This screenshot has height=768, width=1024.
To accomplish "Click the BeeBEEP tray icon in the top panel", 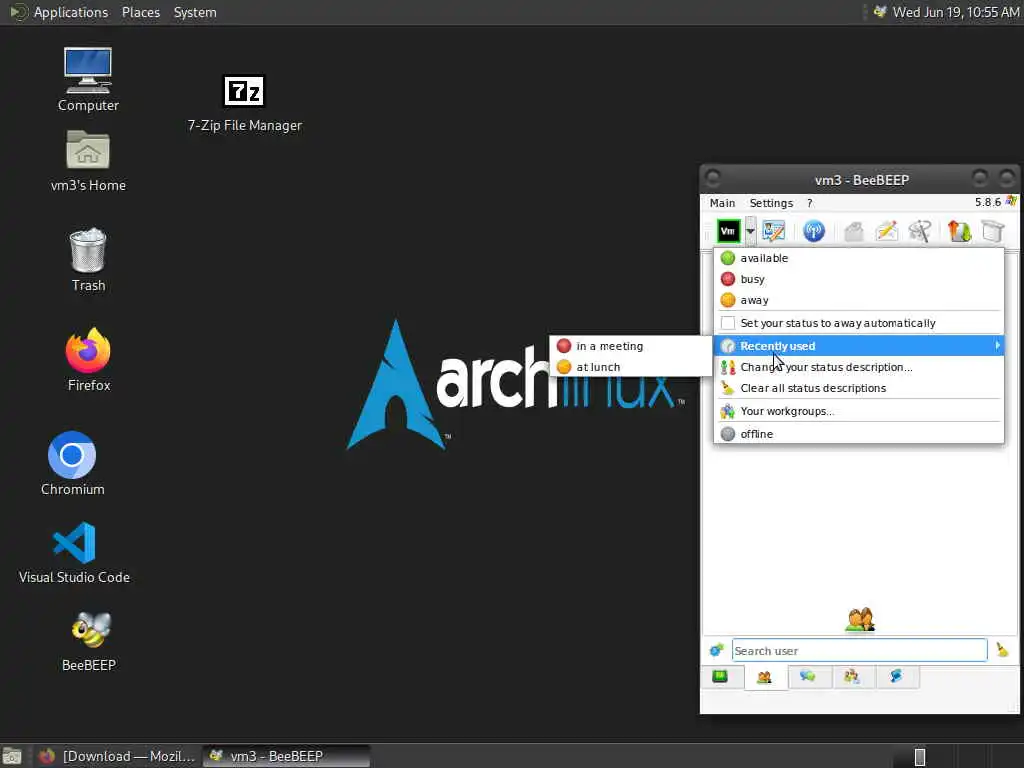I will tap(880, 12).
